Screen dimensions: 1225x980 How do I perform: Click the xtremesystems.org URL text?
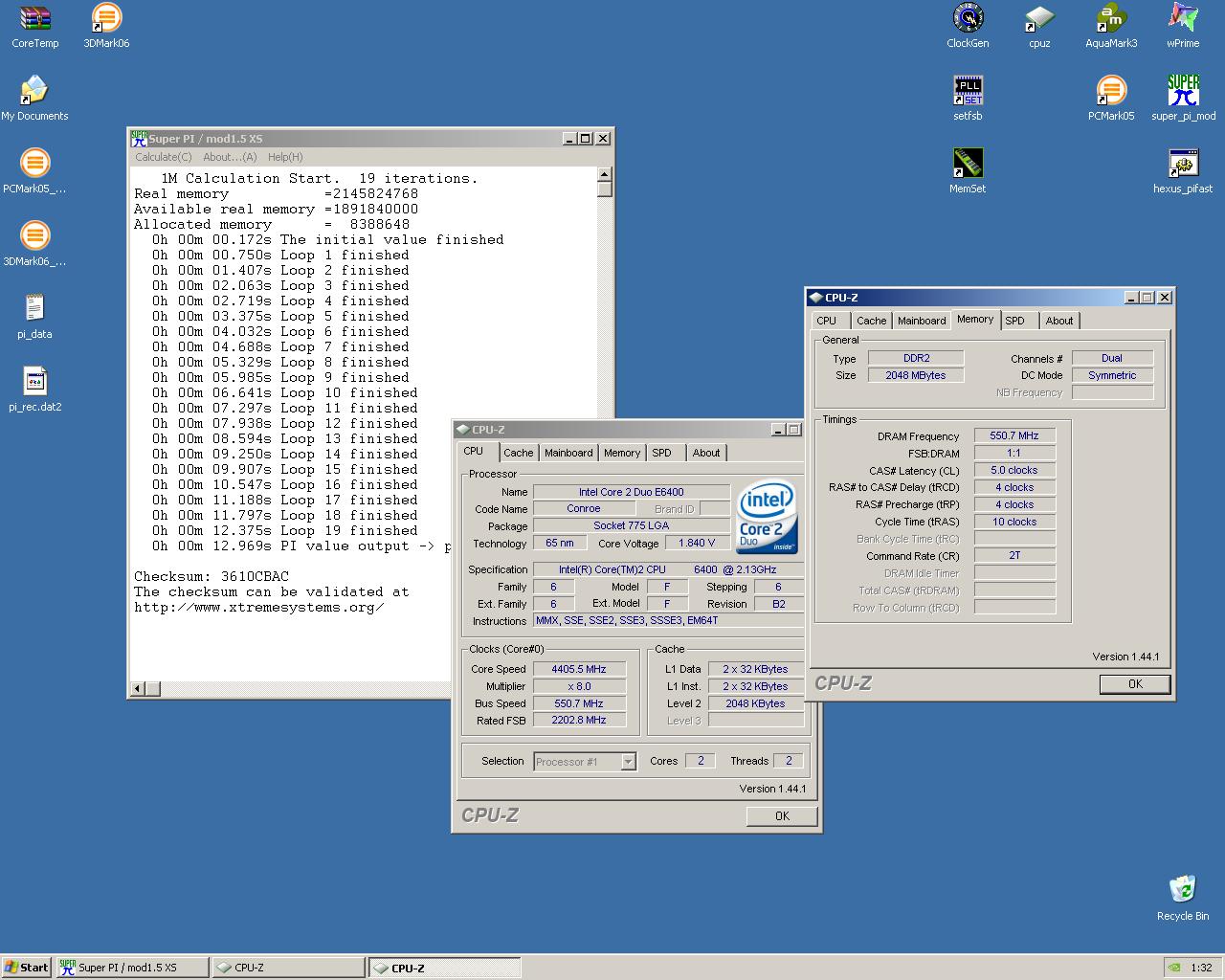click(x=259, y=607)
